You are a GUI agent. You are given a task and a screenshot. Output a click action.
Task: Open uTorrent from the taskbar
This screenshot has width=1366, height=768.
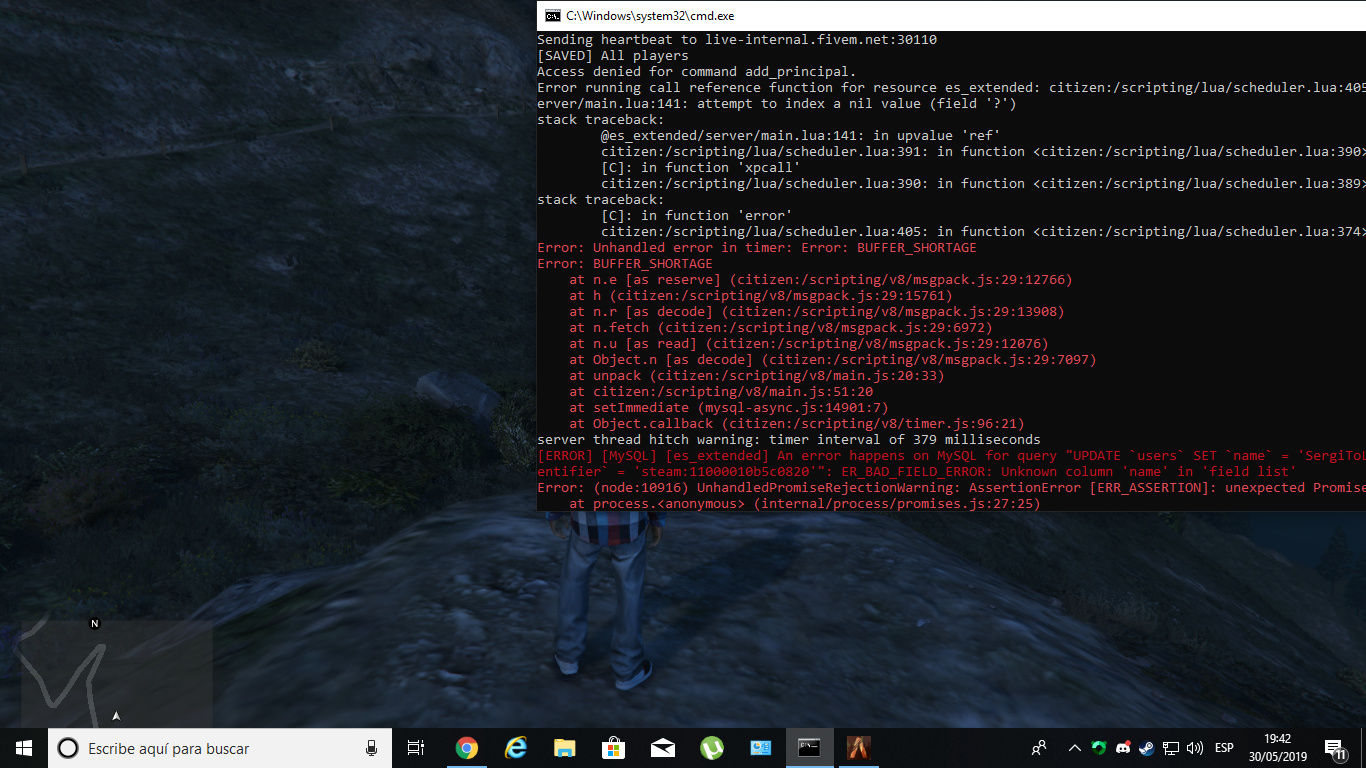pos(711,748)
